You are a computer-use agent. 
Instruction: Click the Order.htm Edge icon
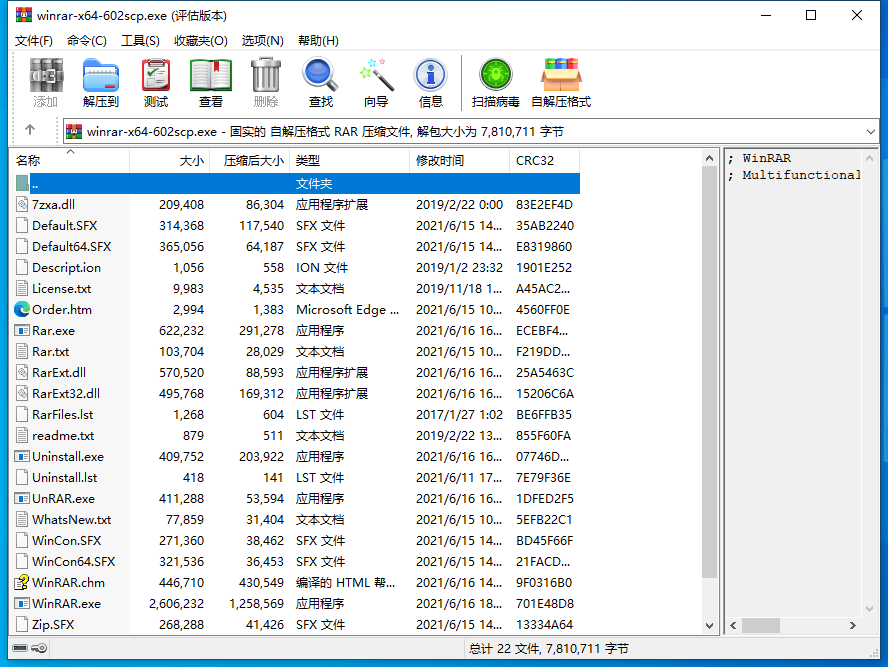pos(22,309)
